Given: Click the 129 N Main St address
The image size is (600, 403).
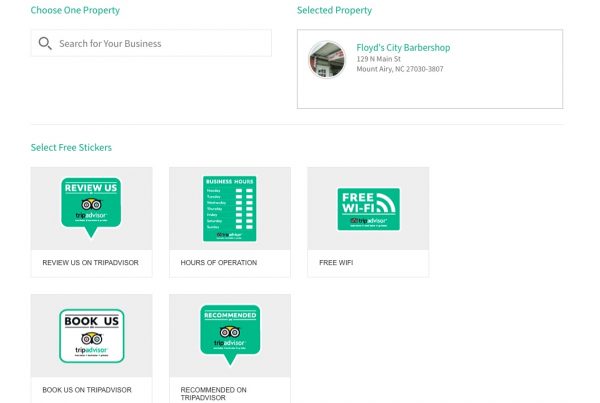Looking at the screenshot, I should click(x=378, y=59).
